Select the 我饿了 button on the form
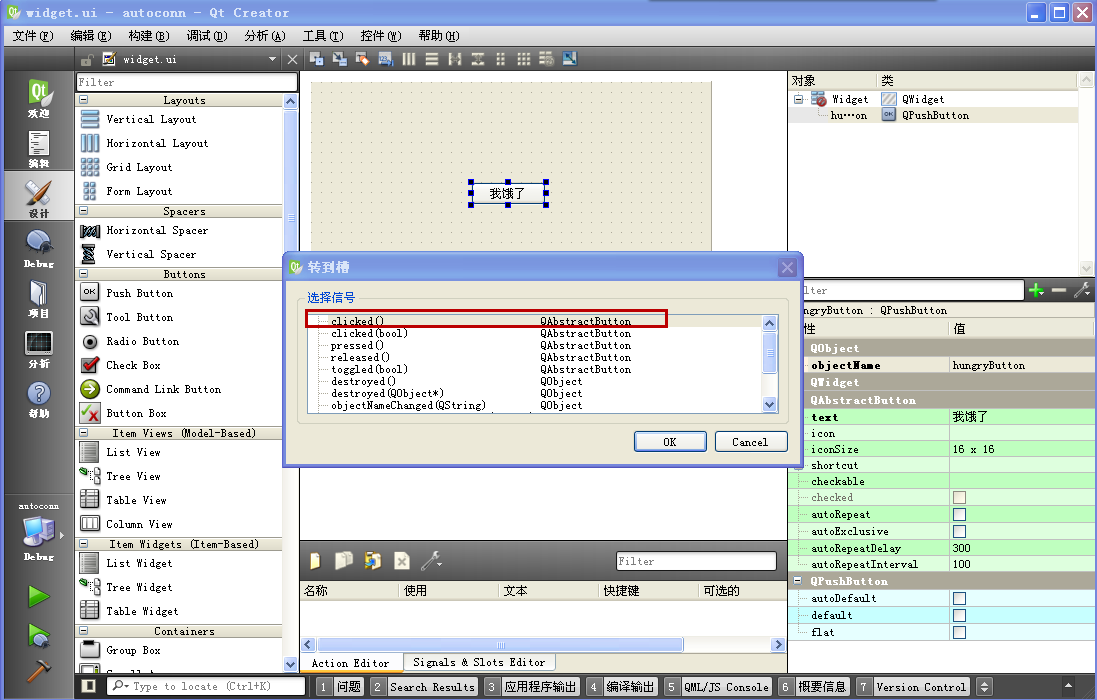Viewport: 1097px width, 700px height. [x=508, y=193]
